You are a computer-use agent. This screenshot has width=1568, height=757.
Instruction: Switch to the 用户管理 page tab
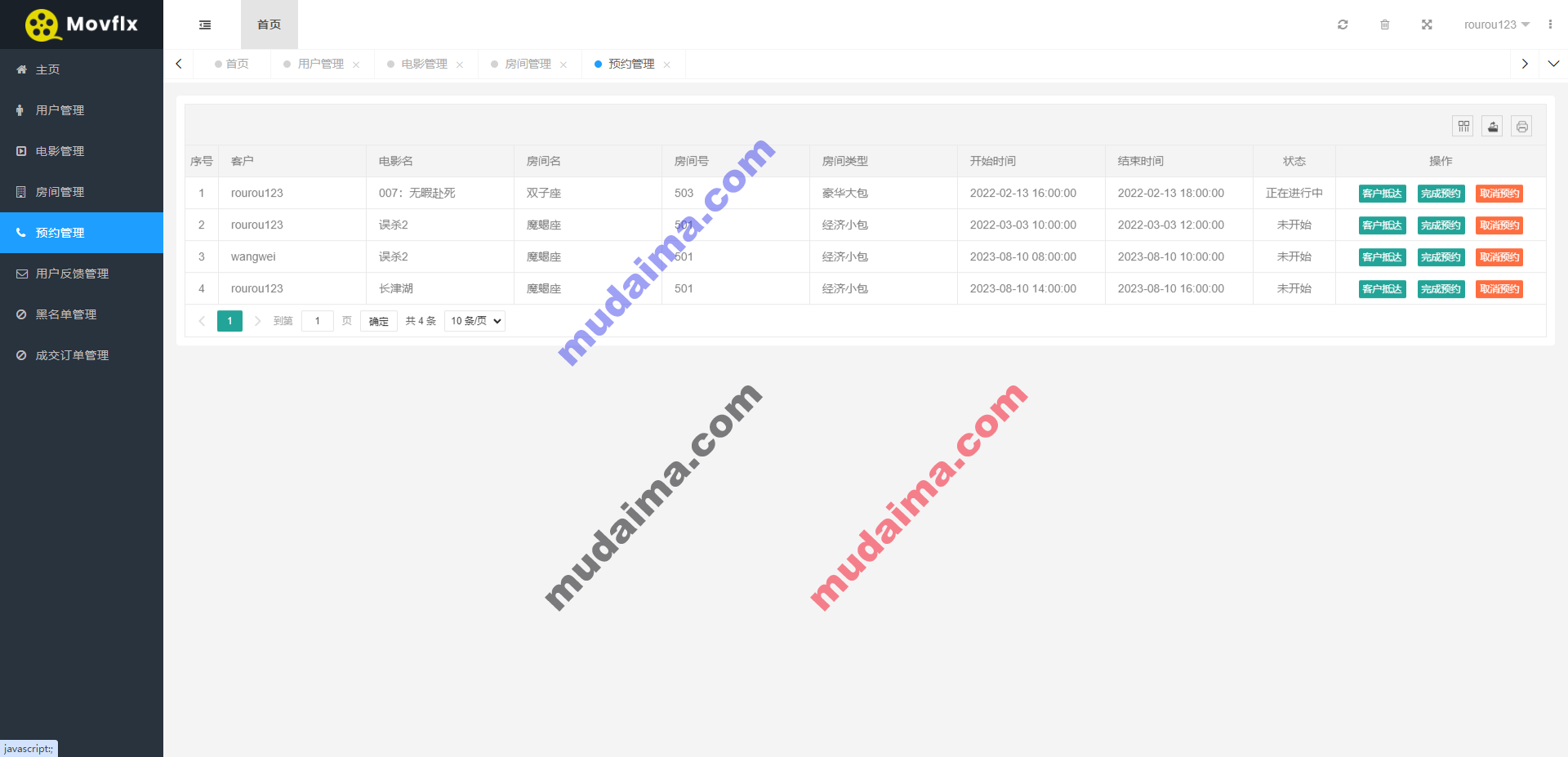(320, 64)
